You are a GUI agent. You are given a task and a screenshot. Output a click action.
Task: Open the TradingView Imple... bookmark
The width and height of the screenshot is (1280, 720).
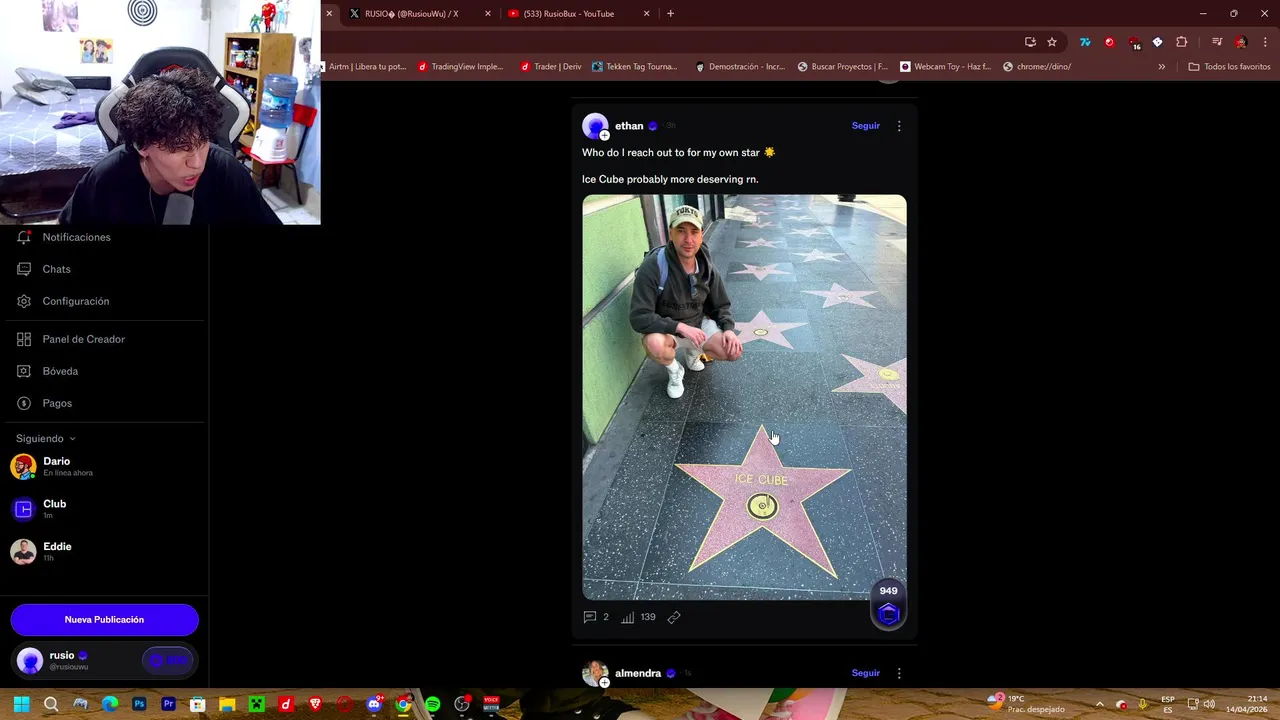point(460,67)
